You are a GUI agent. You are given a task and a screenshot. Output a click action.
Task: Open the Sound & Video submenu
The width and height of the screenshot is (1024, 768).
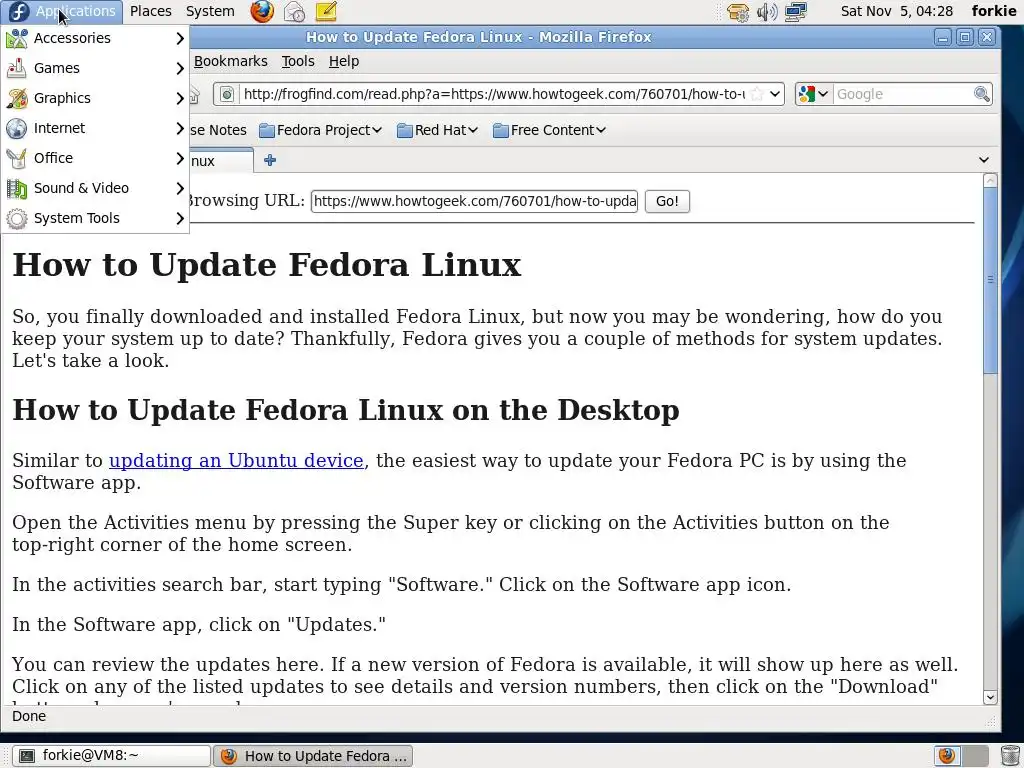click(x=95, y=188)
